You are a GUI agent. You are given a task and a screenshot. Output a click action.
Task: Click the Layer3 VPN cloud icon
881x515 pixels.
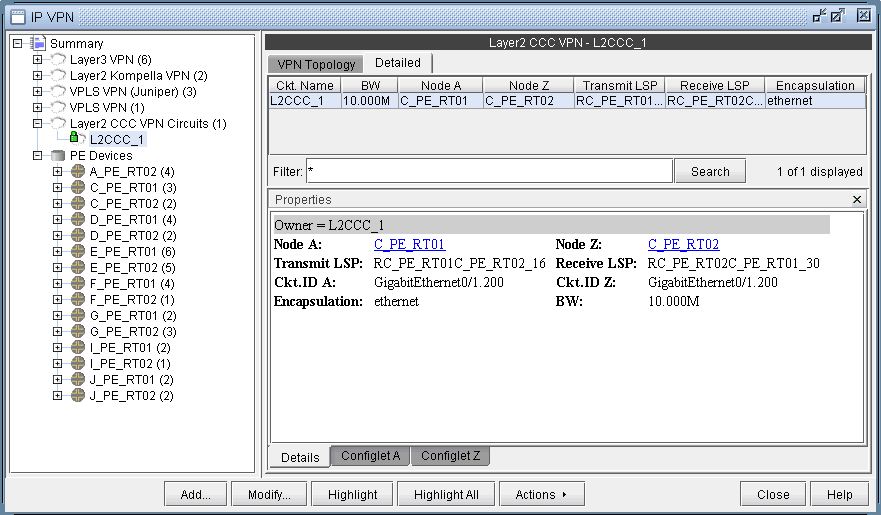58,60
